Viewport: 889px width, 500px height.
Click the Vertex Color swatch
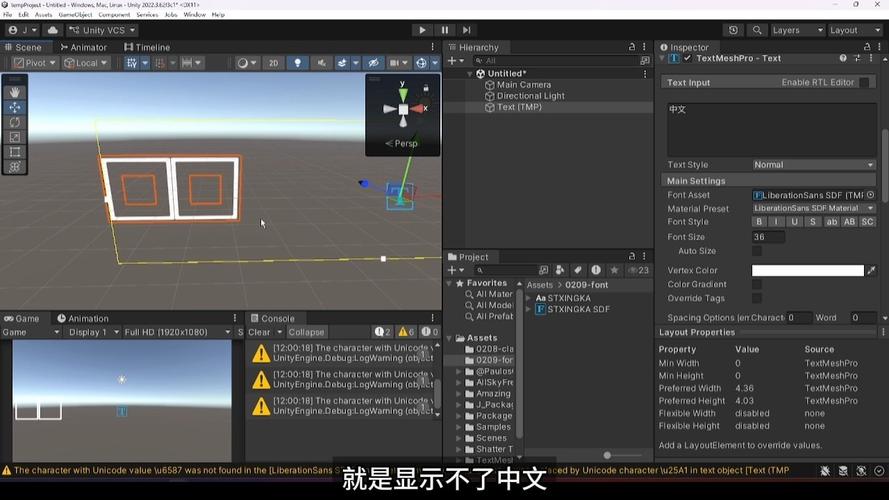click(x=807, y=270)
